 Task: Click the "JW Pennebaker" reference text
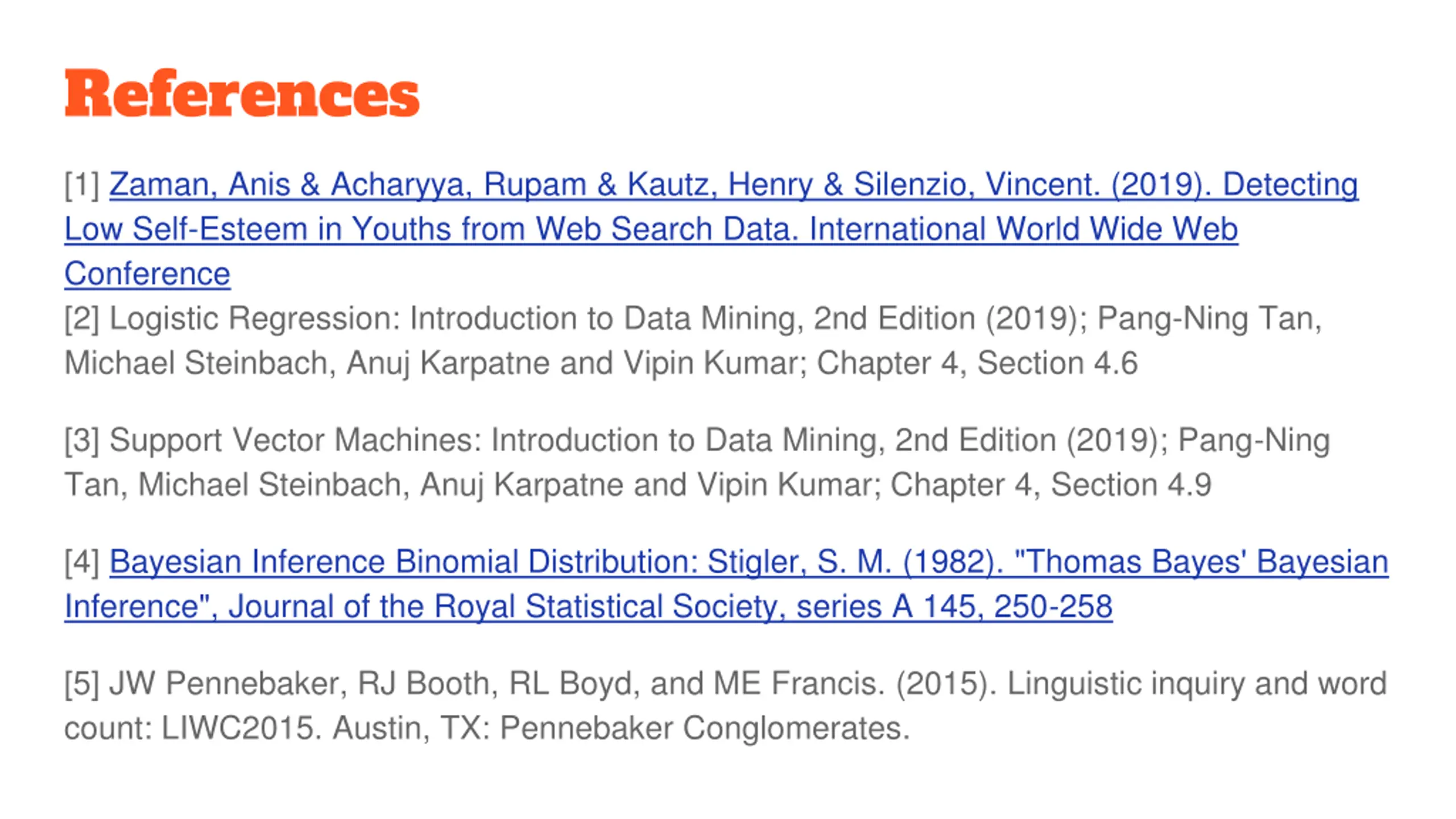tap(227, 684)
